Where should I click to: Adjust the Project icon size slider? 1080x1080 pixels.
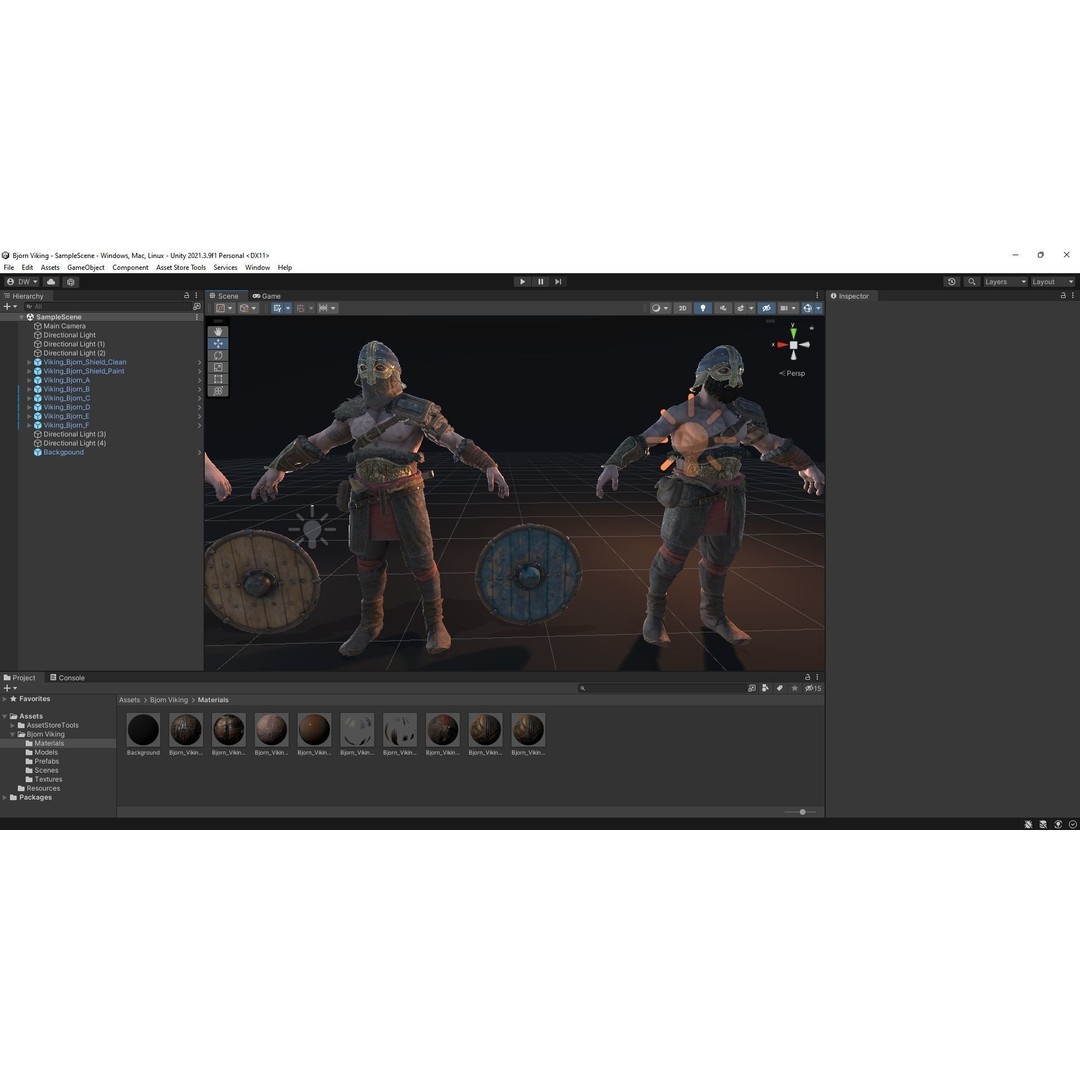pos(800,812)
